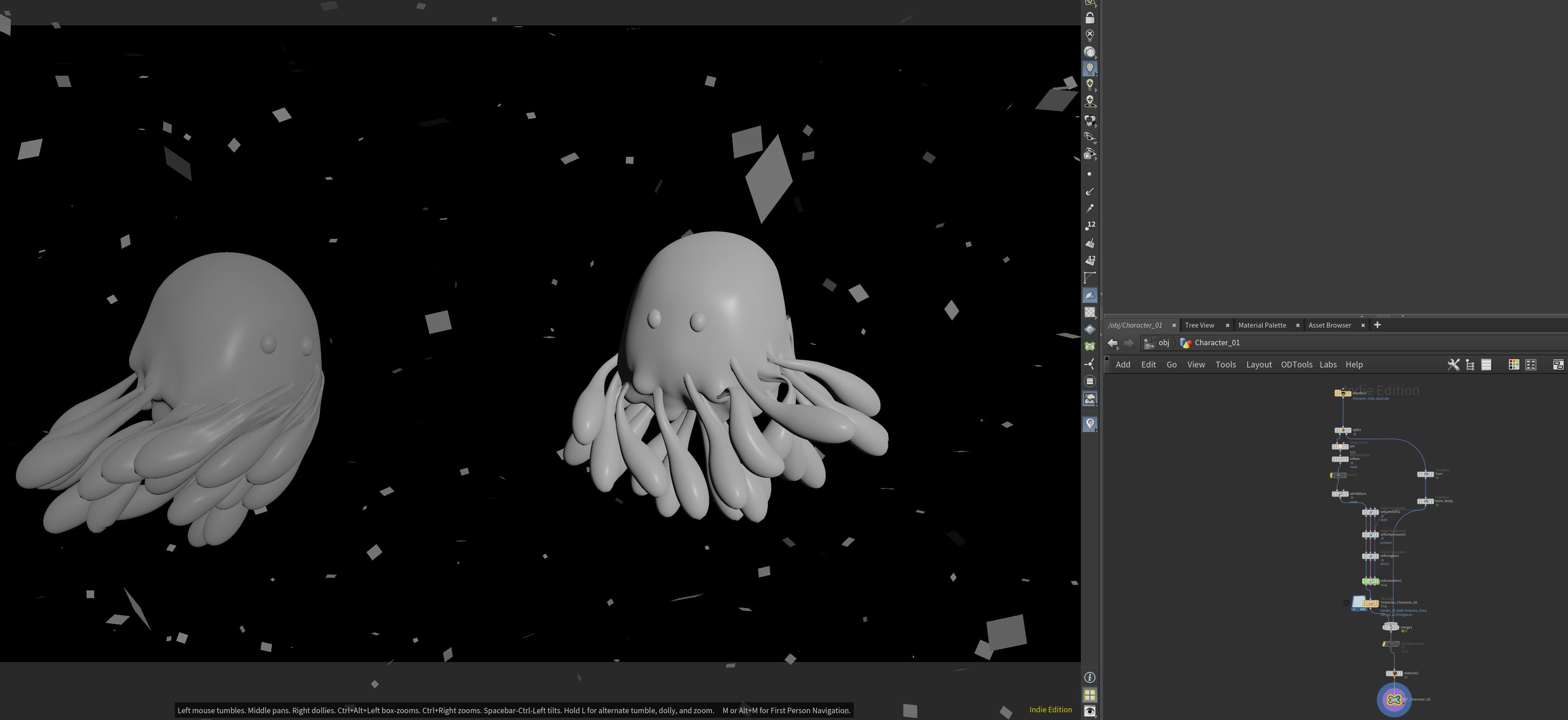Toggle the viewport lock icon

coord(1089,18)
